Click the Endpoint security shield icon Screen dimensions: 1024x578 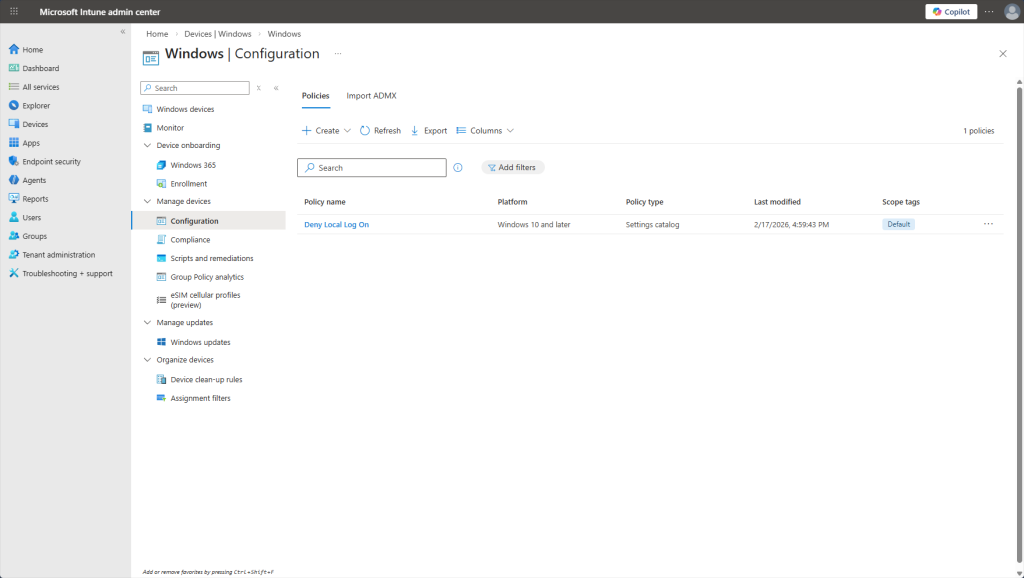point(14,161)
